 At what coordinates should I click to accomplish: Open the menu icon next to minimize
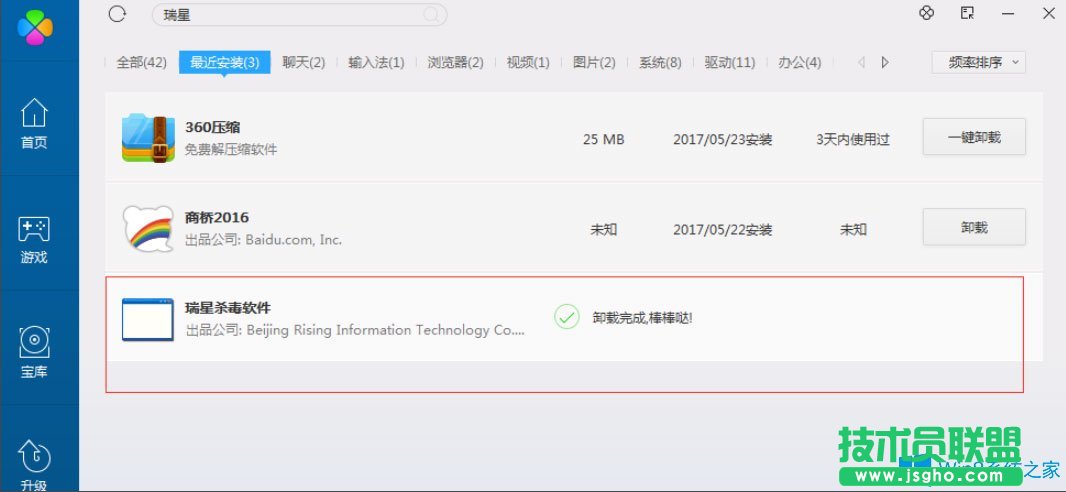967,13
